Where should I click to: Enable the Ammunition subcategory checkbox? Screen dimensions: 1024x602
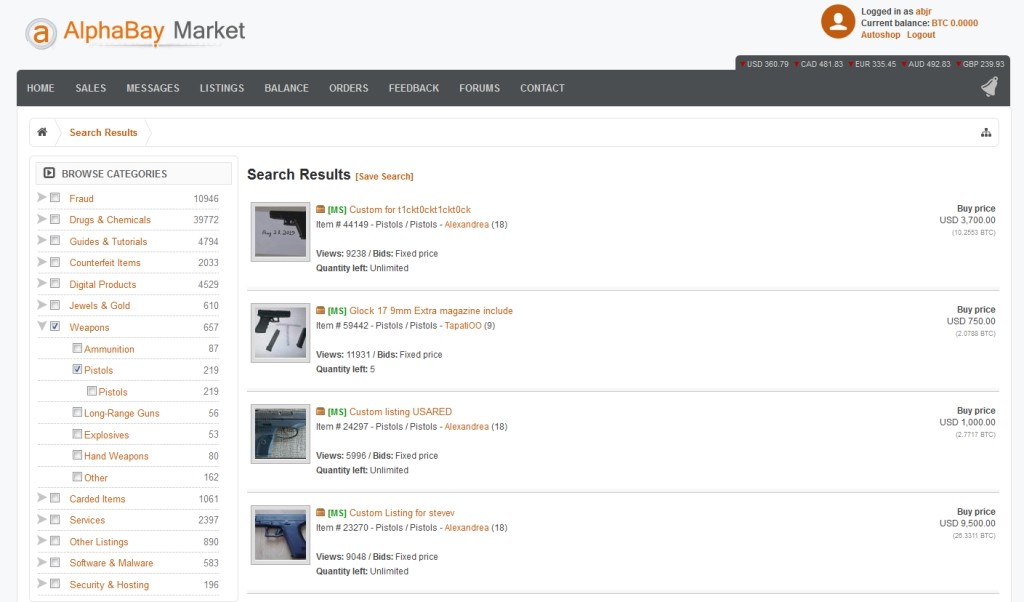[77, 349]
